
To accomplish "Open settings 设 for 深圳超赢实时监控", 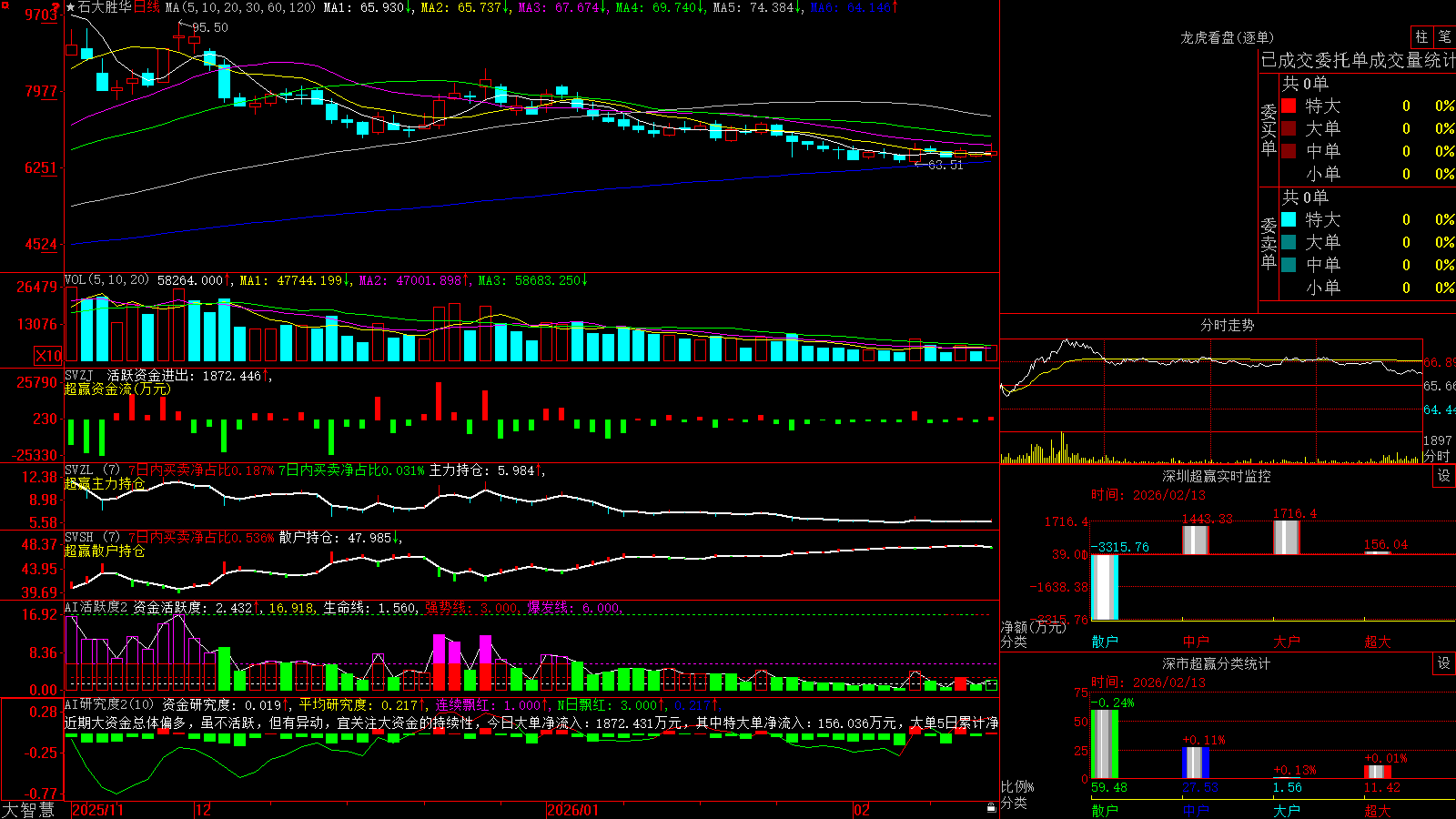I will tap(1444, 476).
